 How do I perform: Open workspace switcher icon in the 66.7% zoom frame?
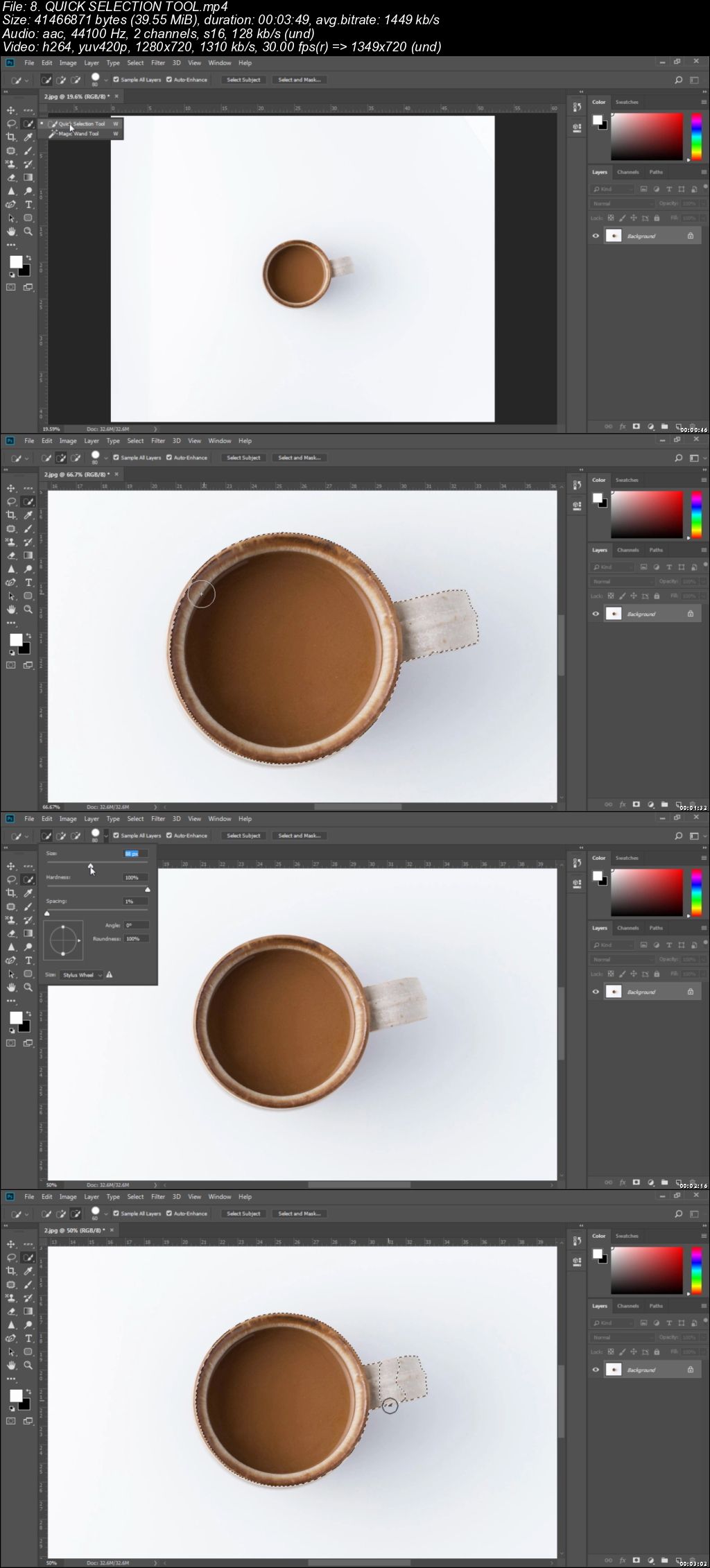pyautogui.click(x=695, y=458)
